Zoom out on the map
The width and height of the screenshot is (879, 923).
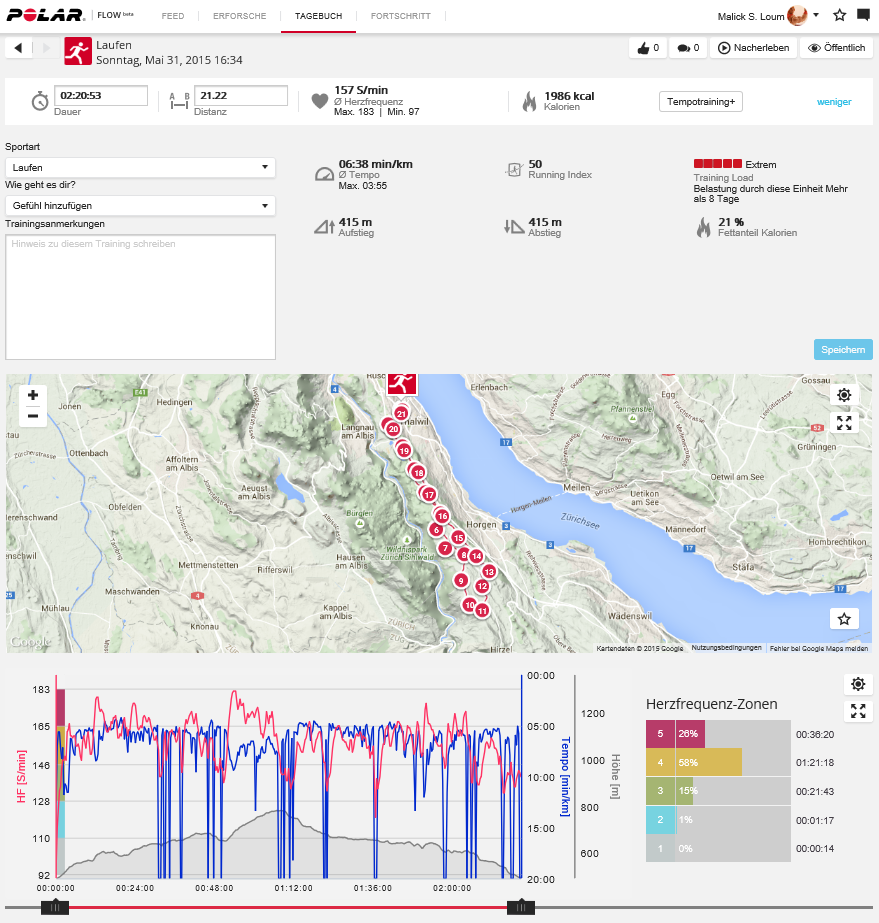[33, 416]
